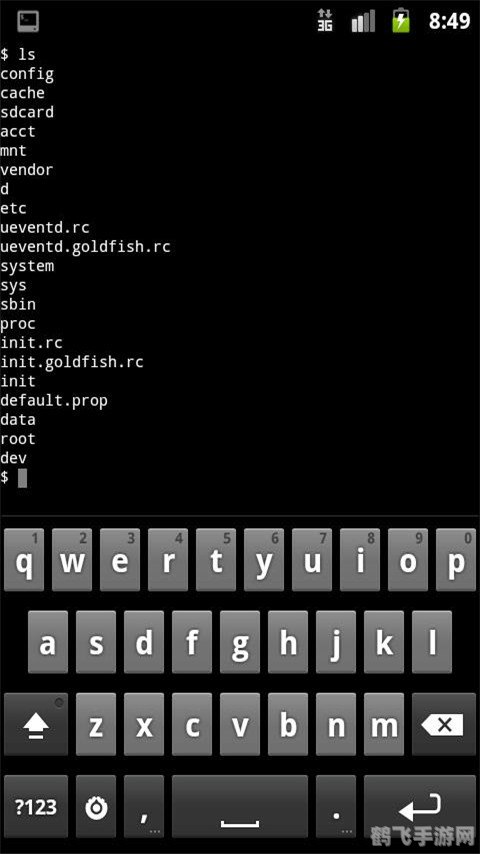Viewport: 480px width, 854px height.
Task: Tap the letter m key
Action: (384, 724)
